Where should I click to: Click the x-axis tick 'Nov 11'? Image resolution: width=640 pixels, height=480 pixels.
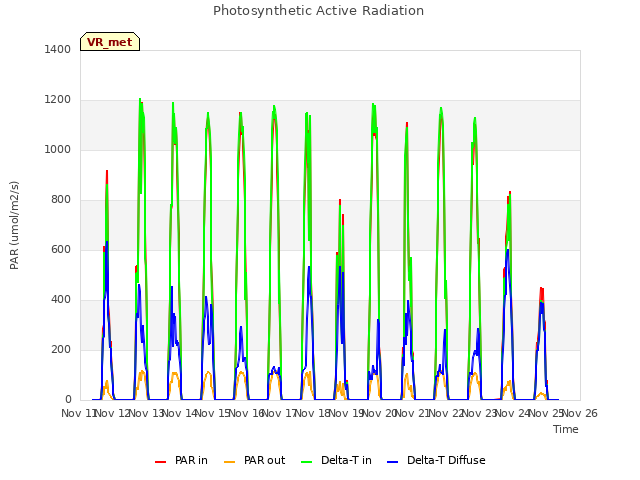79,413
